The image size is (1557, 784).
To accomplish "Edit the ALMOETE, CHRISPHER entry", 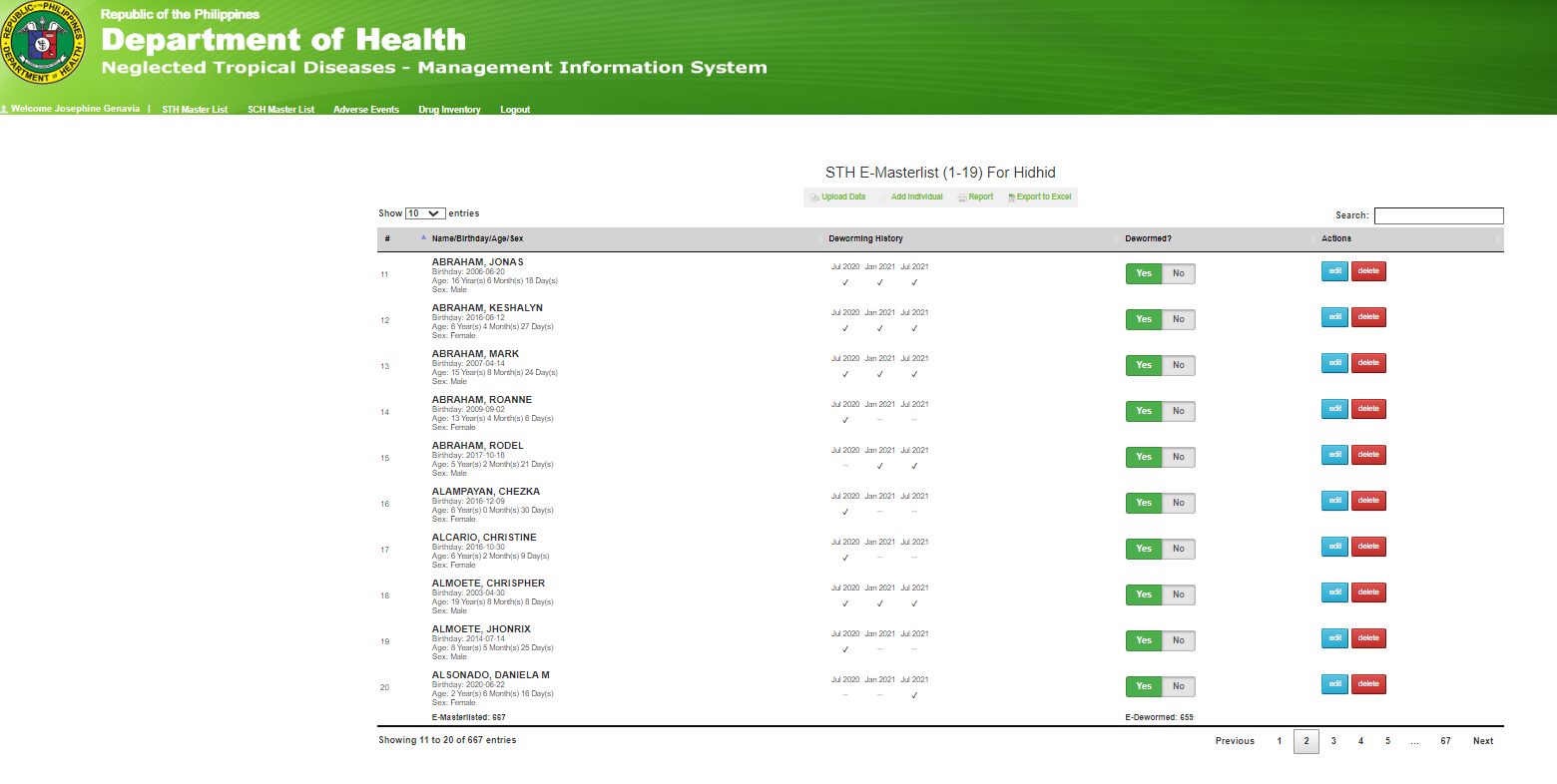I will [1334, 592].
